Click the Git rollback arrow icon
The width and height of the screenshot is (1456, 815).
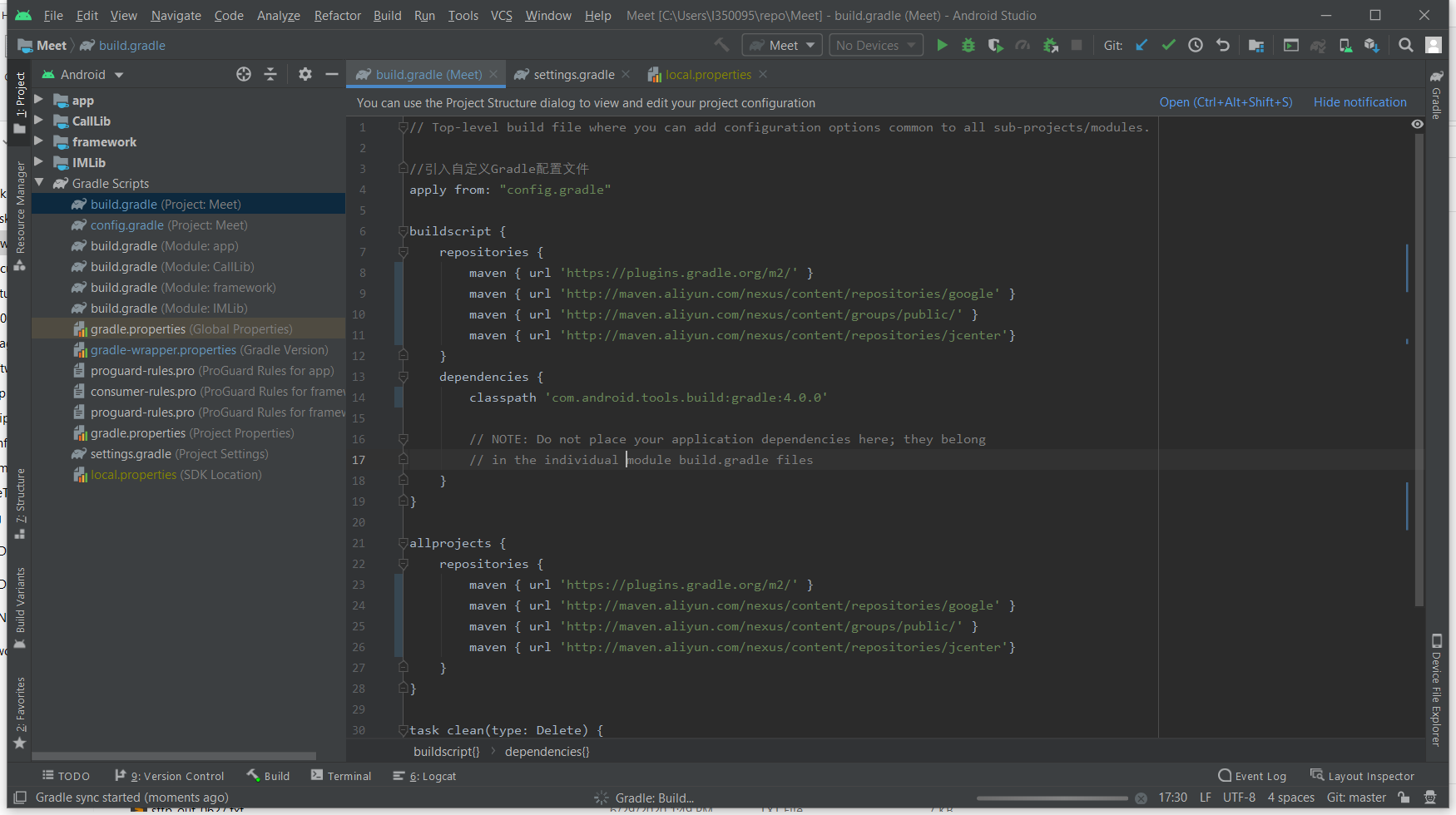click(1222, 45)
